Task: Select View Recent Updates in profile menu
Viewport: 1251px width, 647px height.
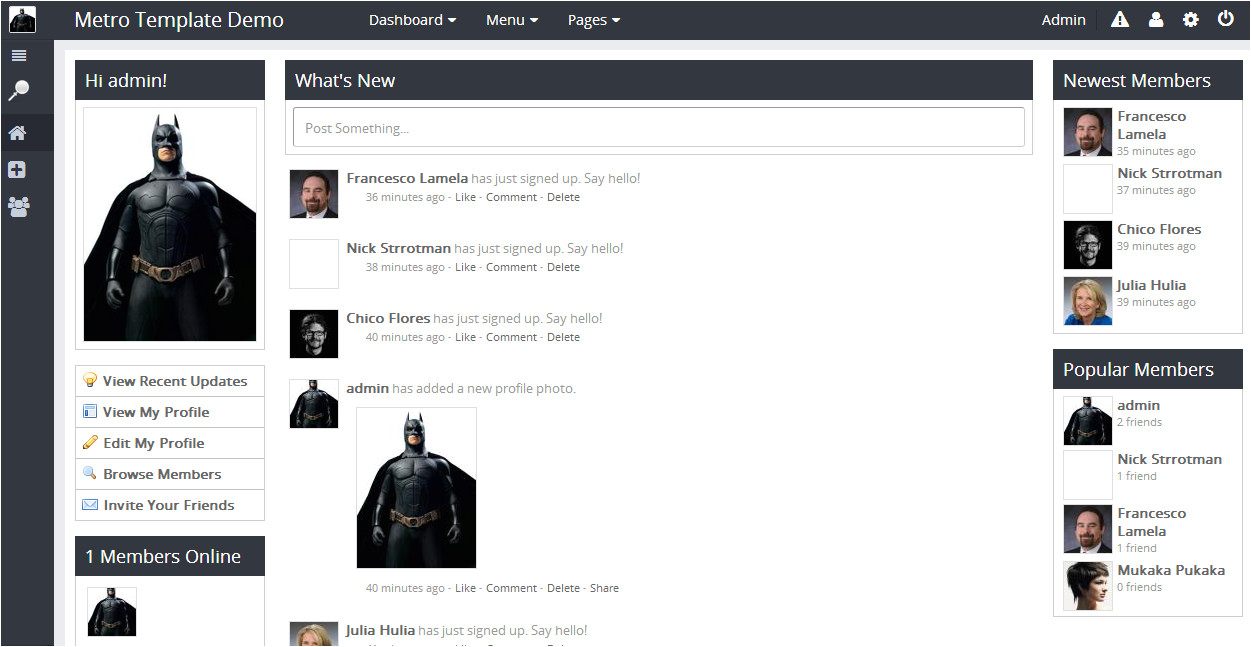Action: coord(174,381)
